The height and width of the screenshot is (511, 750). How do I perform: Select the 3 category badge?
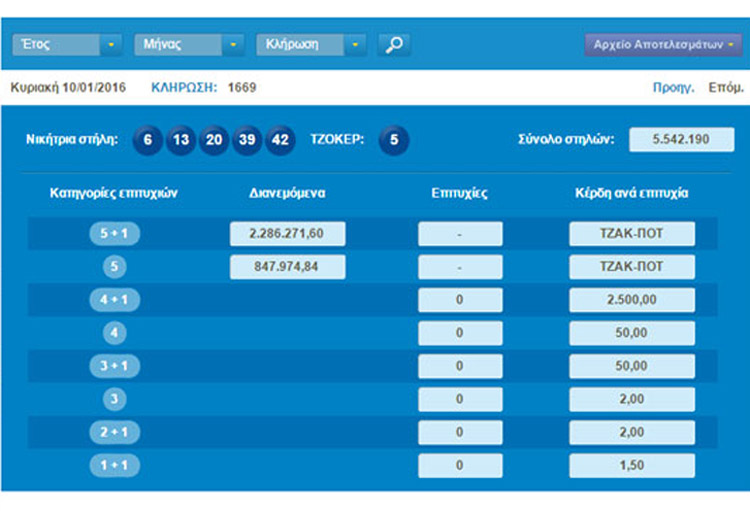(x=114, y=399)
